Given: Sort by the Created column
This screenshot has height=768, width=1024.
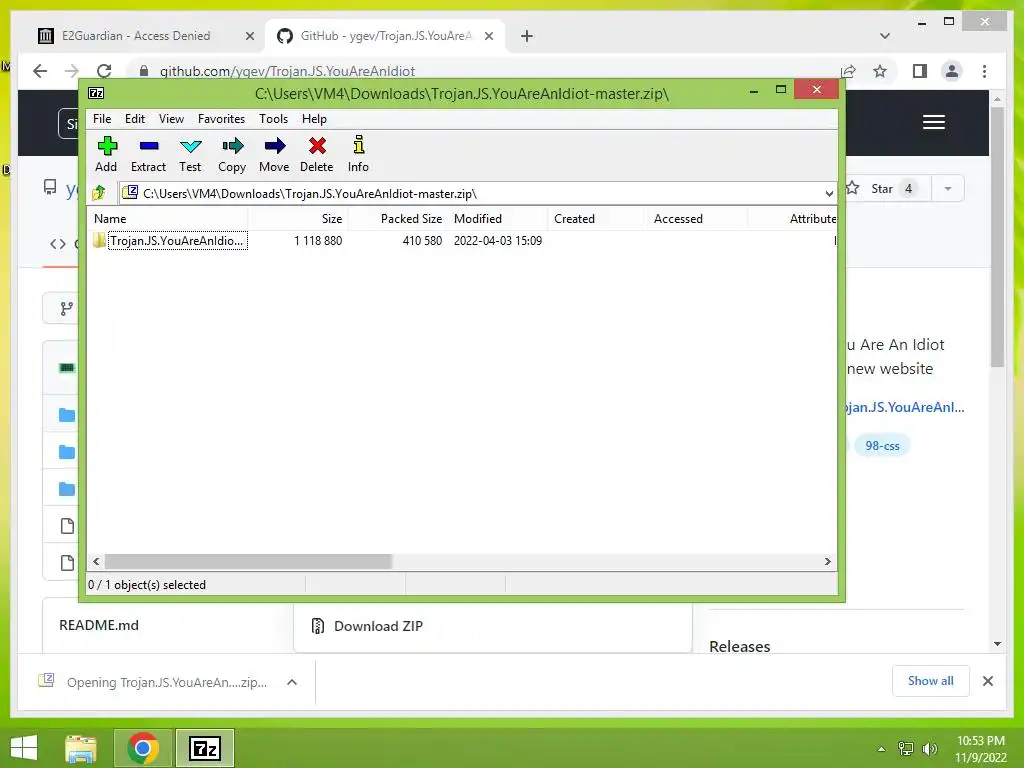Looking at the screenshot, I should point(597,219).
